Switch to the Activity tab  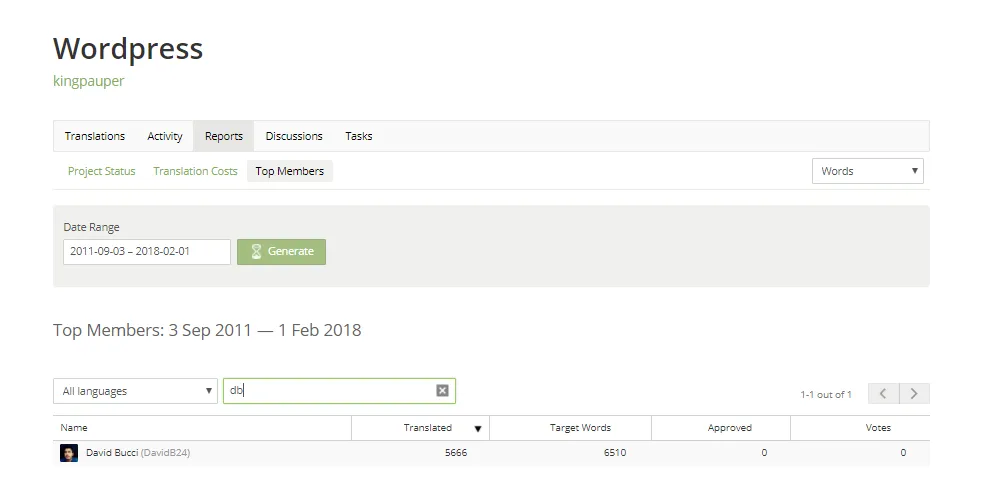[x=165, y=136]
